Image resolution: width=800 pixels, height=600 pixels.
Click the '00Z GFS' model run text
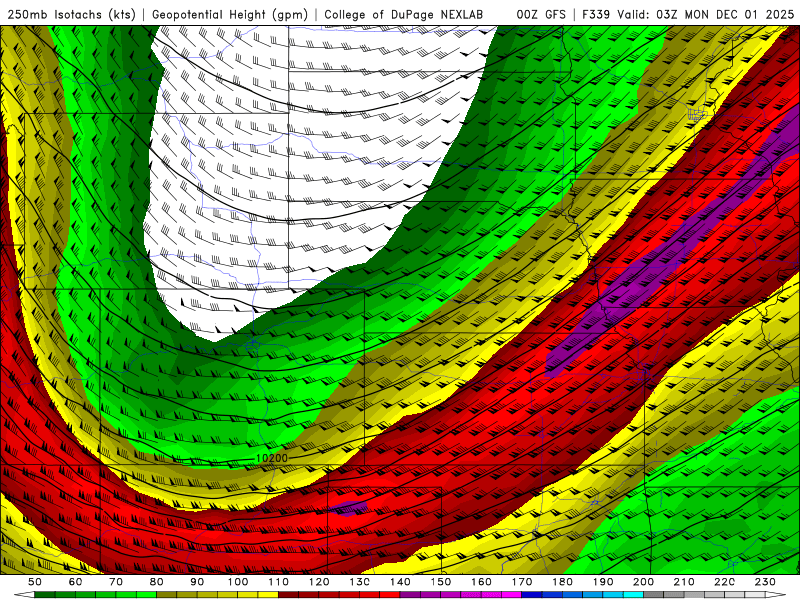[541, 14]
